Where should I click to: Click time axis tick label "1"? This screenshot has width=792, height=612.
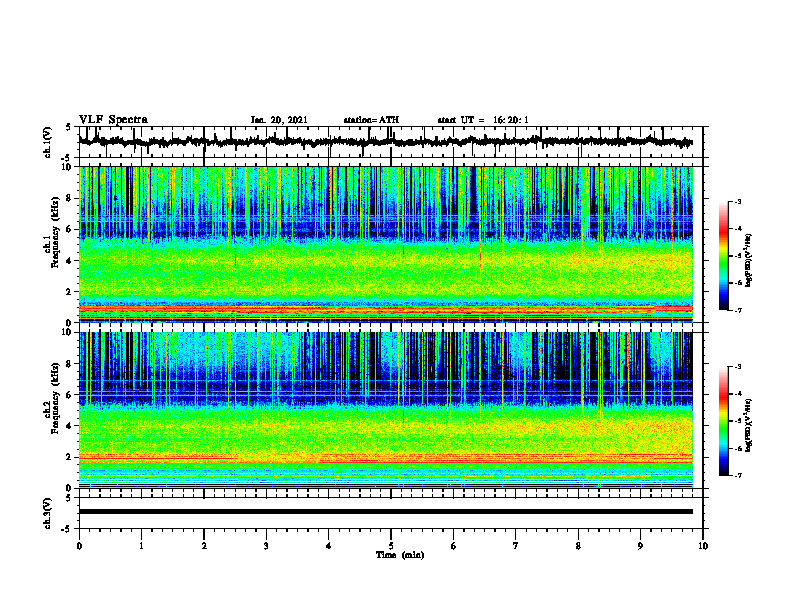click(x=141, y=546)
